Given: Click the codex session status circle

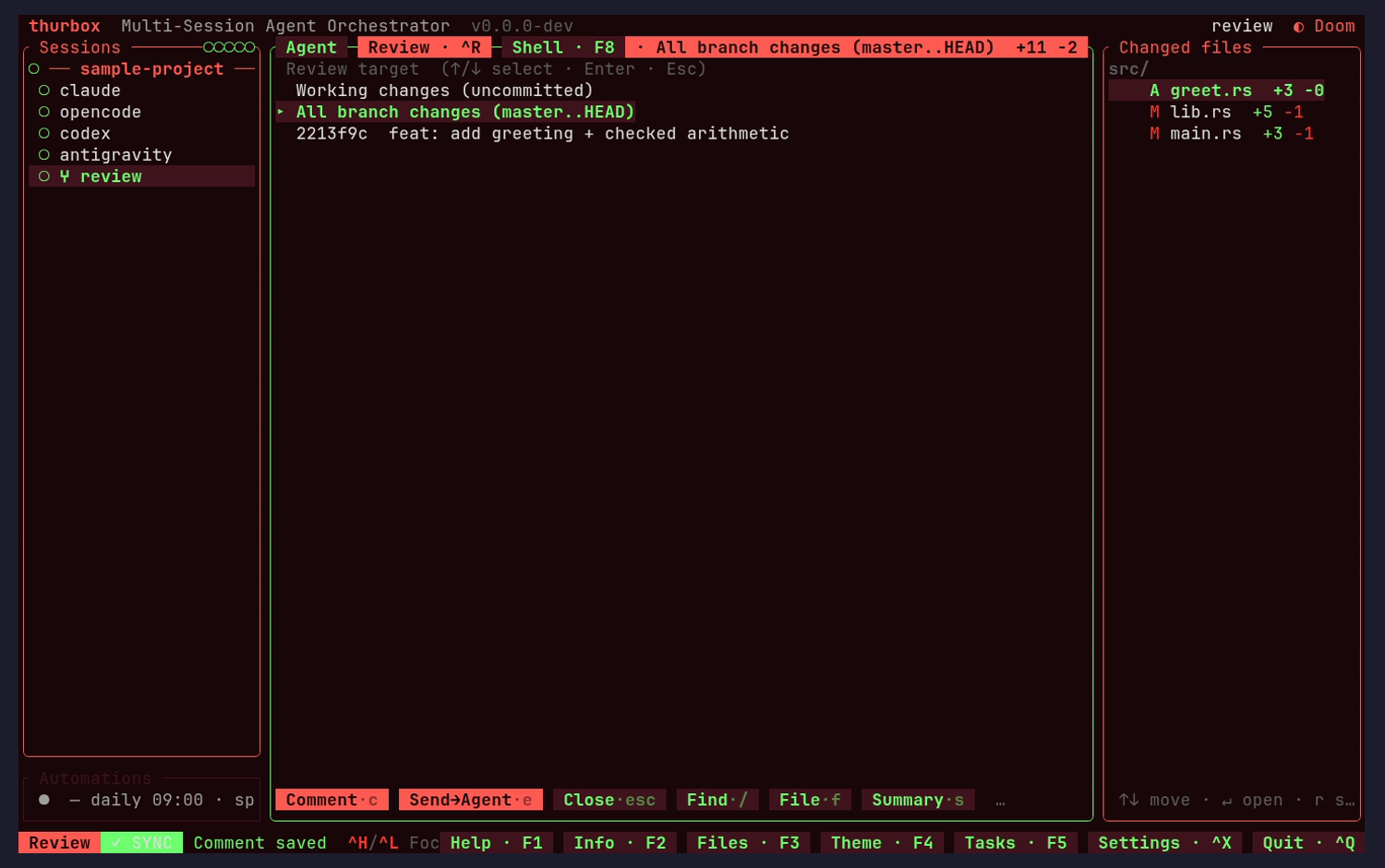Looking at the screenshot, I should click(x=43, y=133).
